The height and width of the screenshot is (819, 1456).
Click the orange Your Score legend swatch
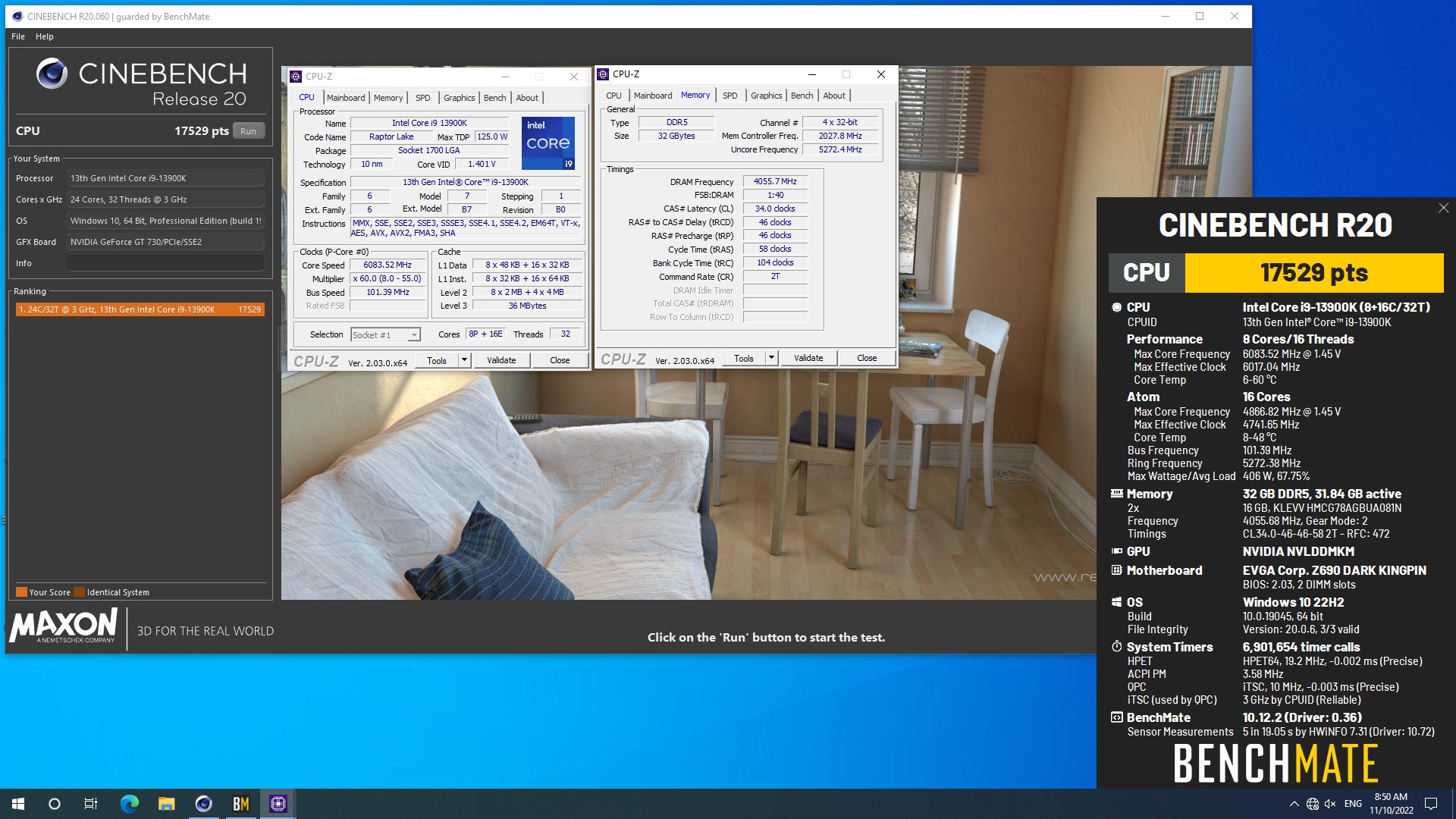pyautogui.click(x=21, y=592)
